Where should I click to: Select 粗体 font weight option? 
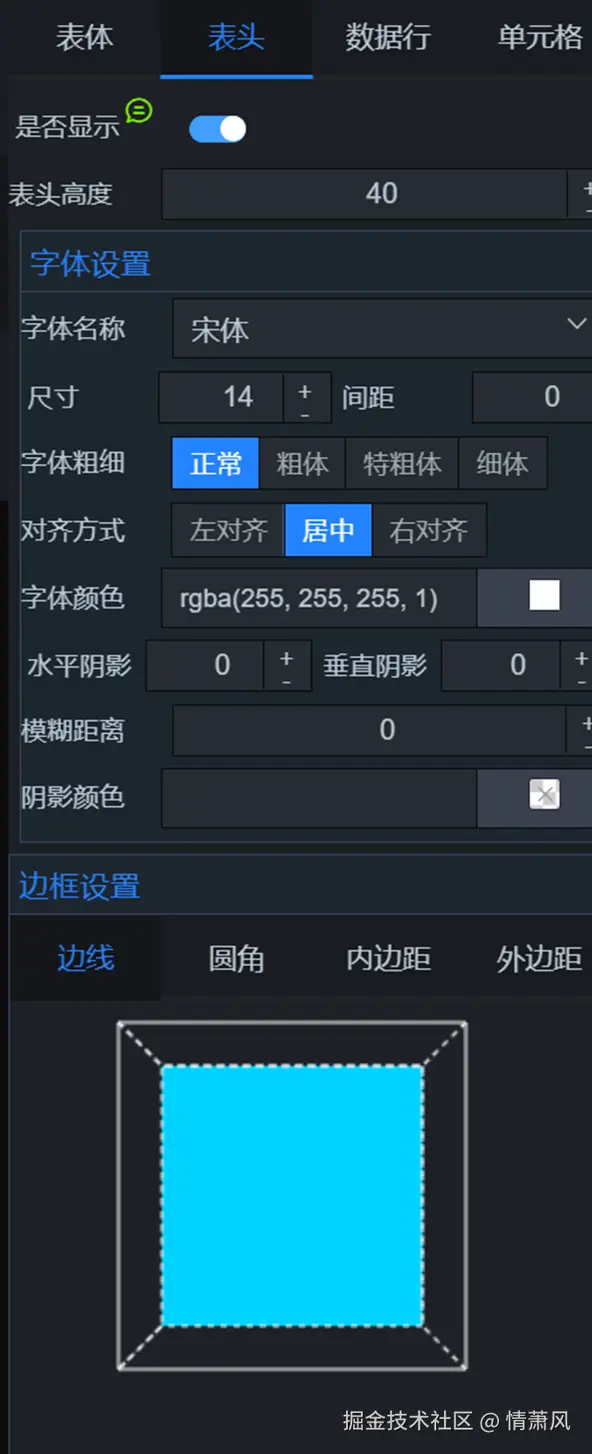[302, 464]
